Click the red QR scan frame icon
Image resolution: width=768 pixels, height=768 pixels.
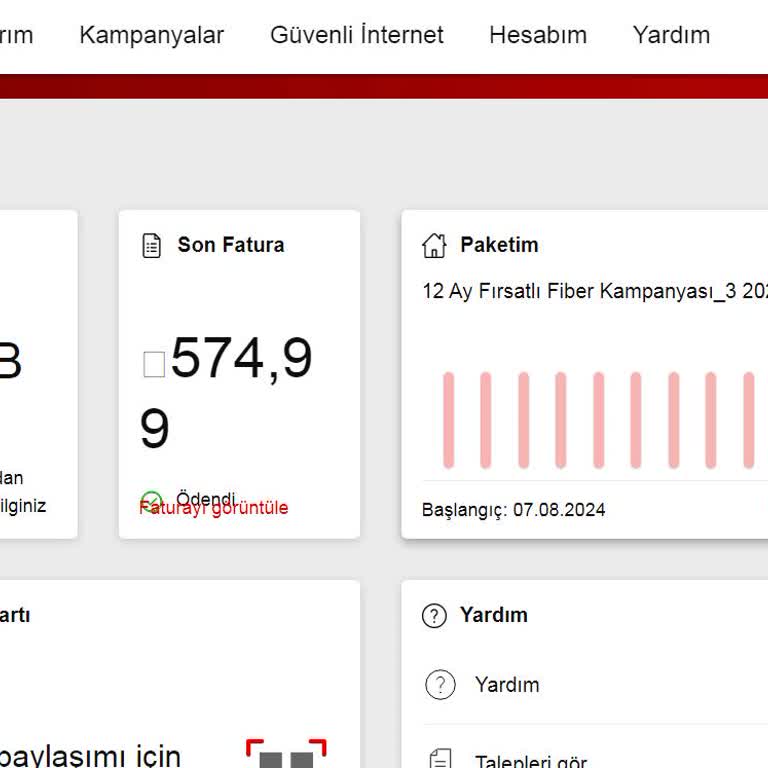click(286, 753)
